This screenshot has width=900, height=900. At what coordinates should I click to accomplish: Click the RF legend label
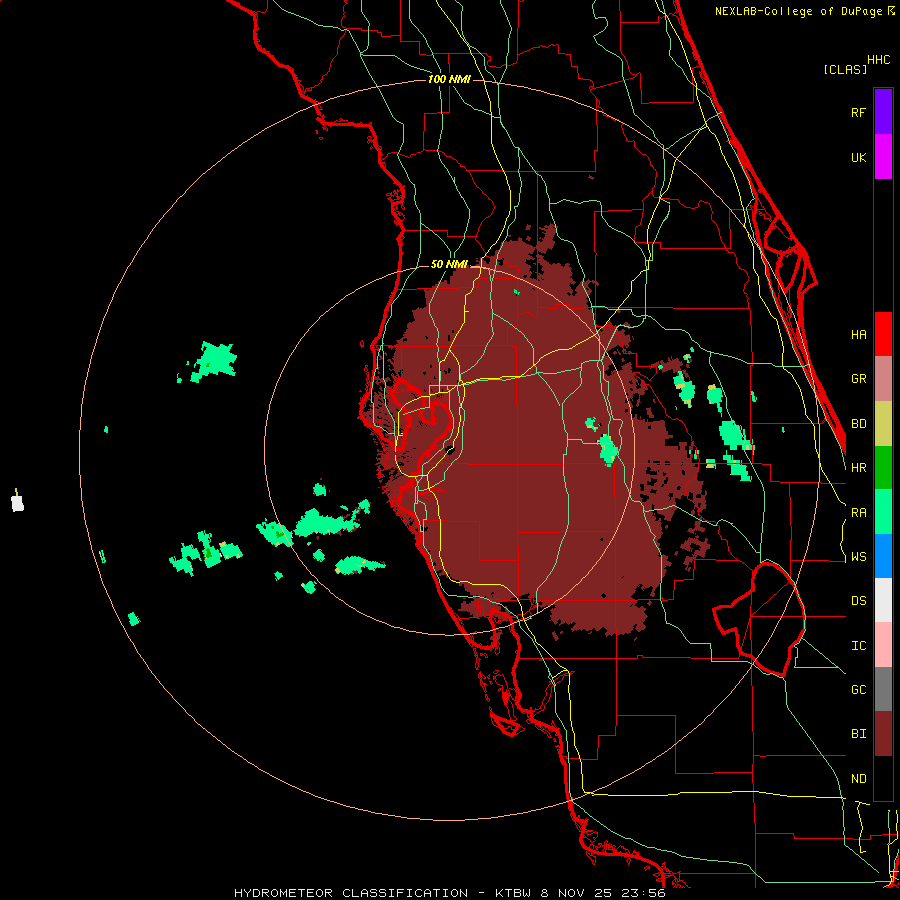pos(858,112)
